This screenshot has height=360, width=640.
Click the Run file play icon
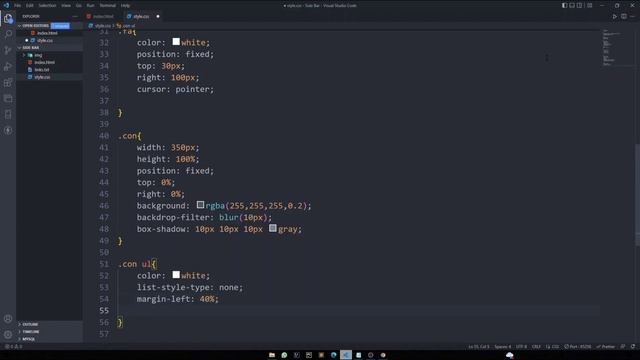(x=615, y=16)
